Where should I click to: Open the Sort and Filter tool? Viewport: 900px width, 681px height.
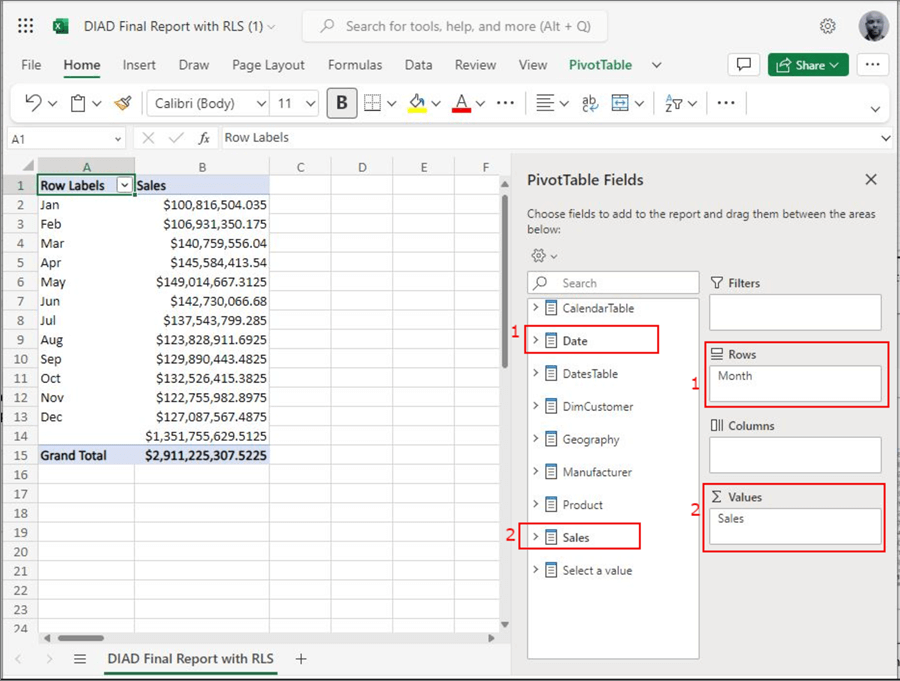673,103
